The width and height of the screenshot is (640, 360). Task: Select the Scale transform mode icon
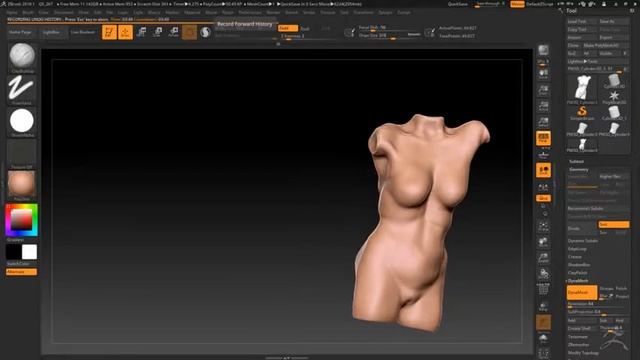pos(158,32)
